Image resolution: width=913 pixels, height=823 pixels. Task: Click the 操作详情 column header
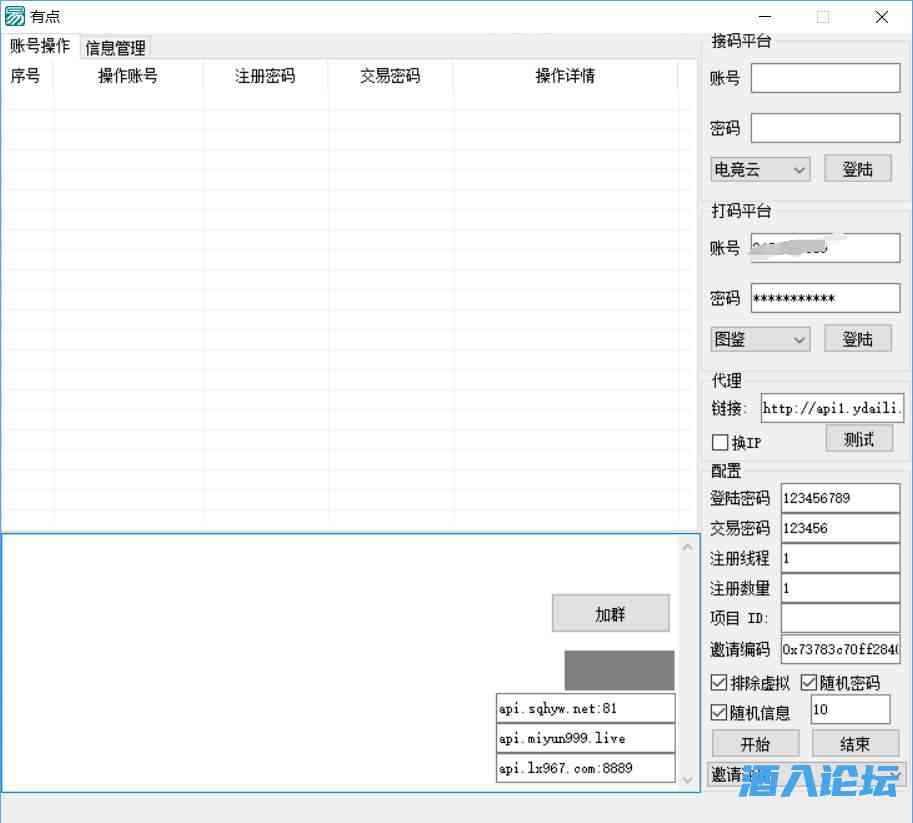(x=565, y=76)
